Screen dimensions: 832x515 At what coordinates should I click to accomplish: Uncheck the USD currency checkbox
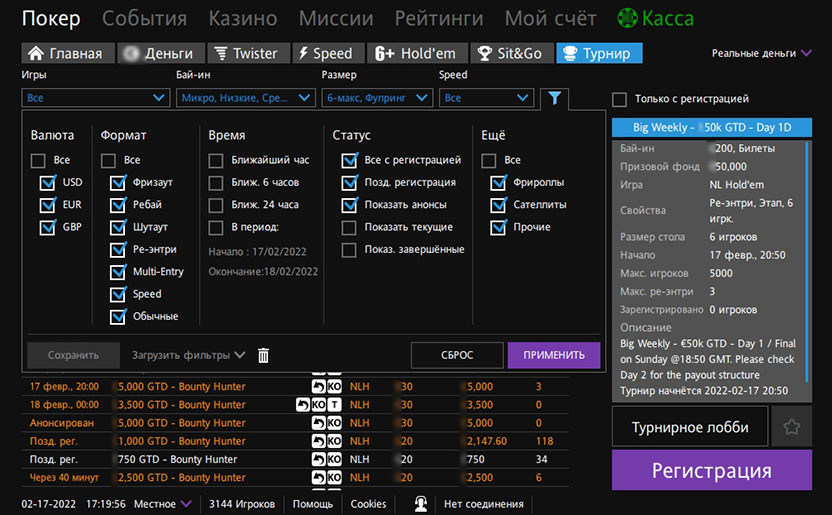tap(47, 183)
